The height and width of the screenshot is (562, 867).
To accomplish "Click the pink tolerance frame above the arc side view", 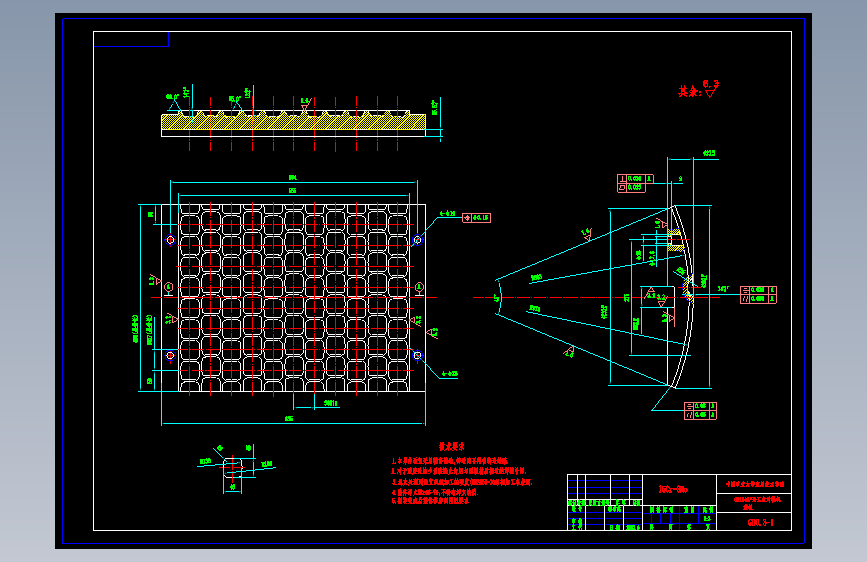I will (x=635, y=183).
